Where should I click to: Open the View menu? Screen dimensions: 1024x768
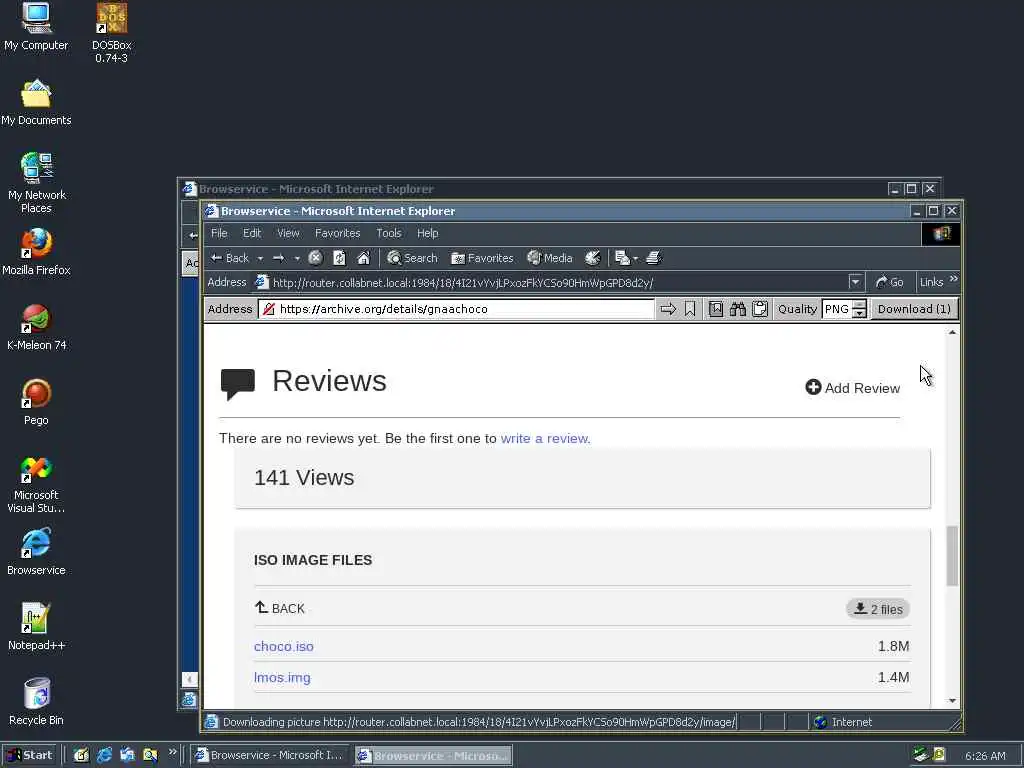click(x=288, y=233)
